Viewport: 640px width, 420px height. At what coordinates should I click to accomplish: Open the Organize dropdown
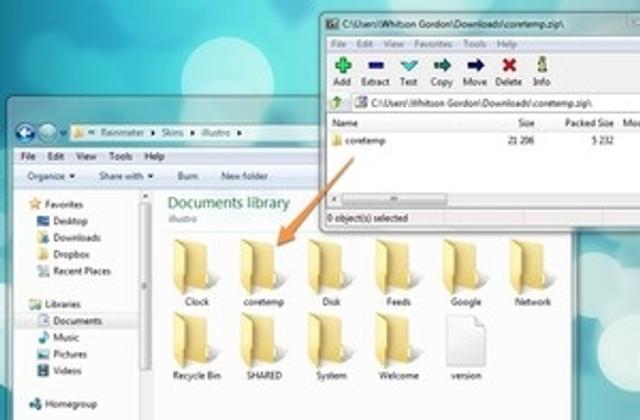click(51, 176)
